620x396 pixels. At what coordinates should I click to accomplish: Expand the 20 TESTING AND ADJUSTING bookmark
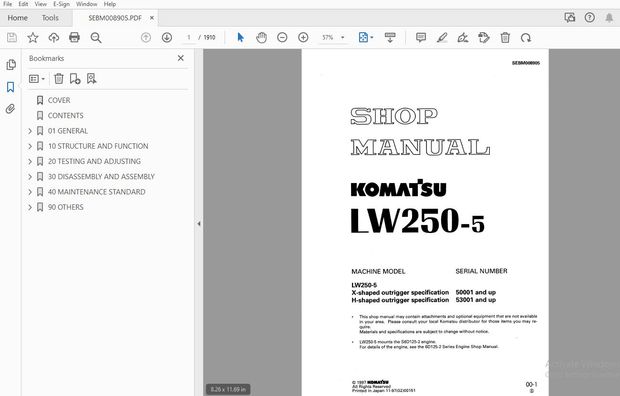(x=30, y=161)
